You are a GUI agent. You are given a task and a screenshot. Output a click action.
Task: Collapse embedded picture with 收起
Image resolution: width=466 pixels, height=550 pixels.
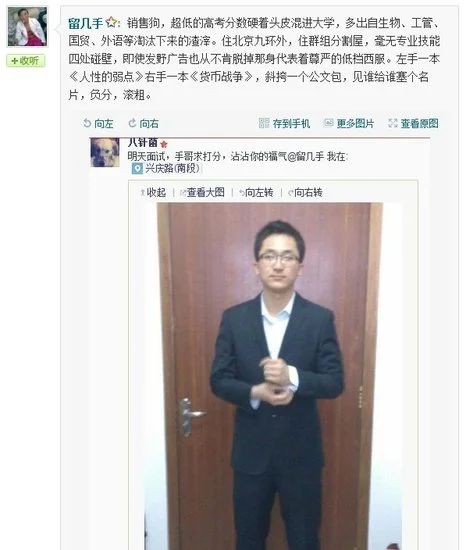pos(153,192)
